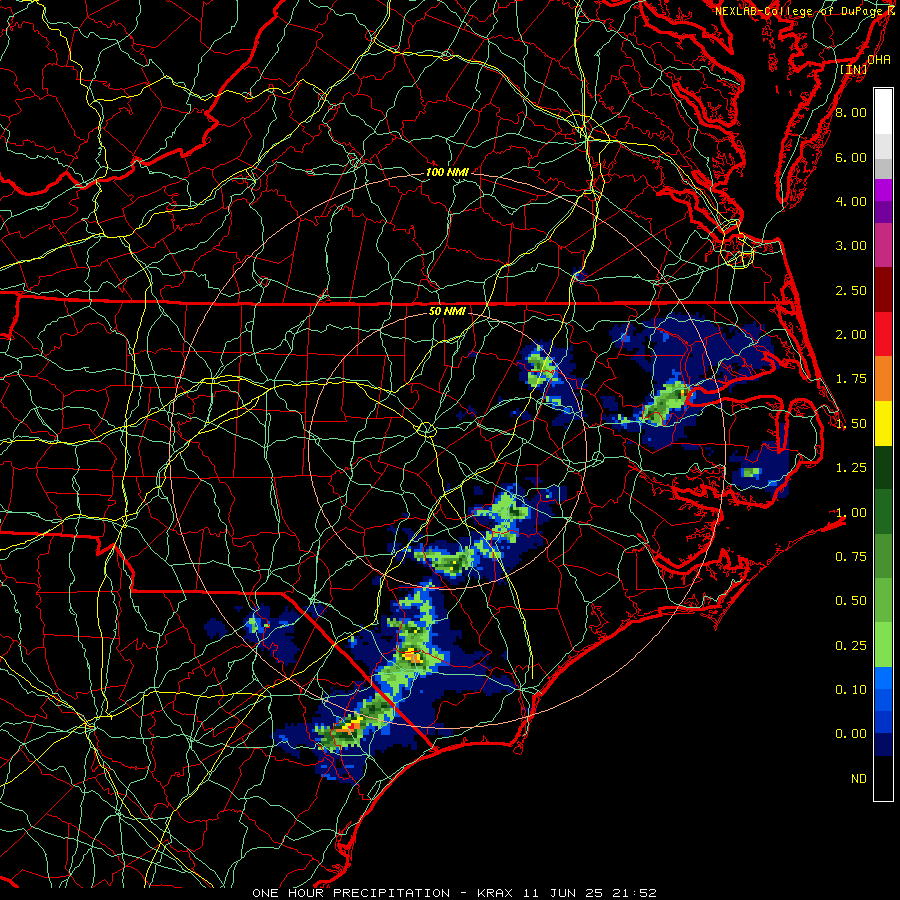Click the 2.50 scale label
The image size is (900, 900).
(851, 290)
